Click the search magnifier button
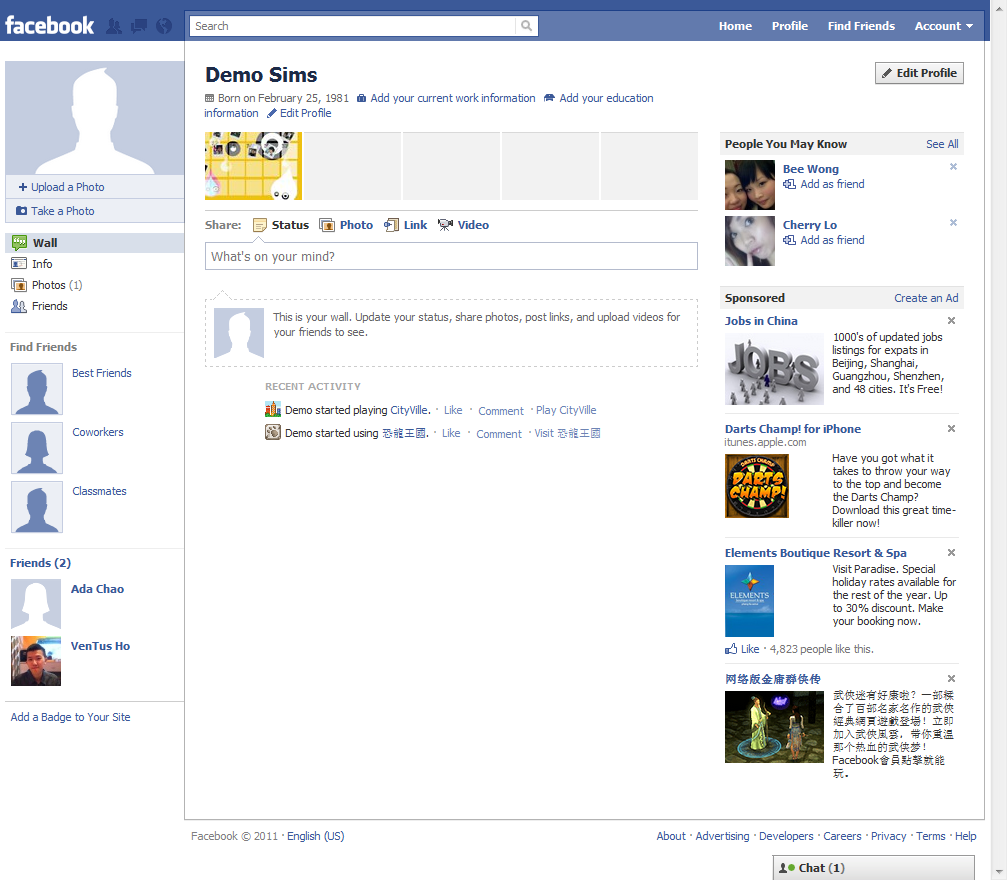 (526, 26)
